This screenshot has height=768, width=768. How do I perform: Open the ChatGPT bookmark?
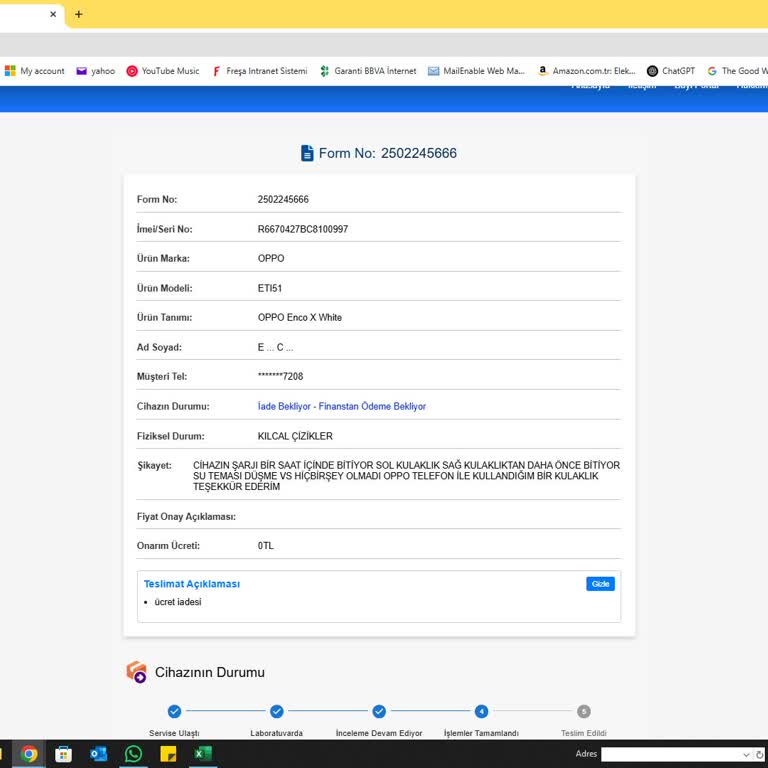670,71
